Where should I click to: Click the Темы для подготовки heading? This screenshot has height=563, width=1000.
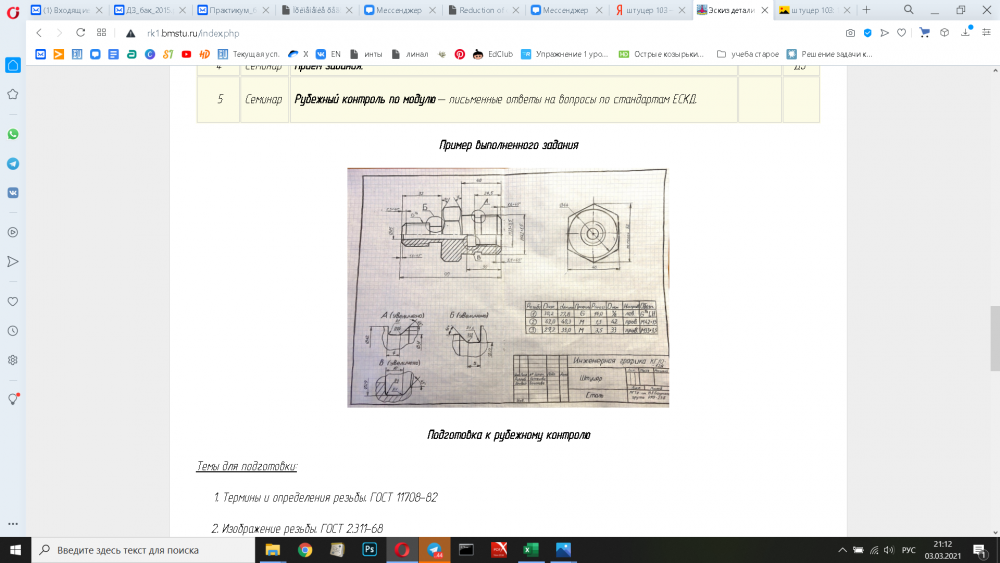pyautogui.click(x=247, y=466)
